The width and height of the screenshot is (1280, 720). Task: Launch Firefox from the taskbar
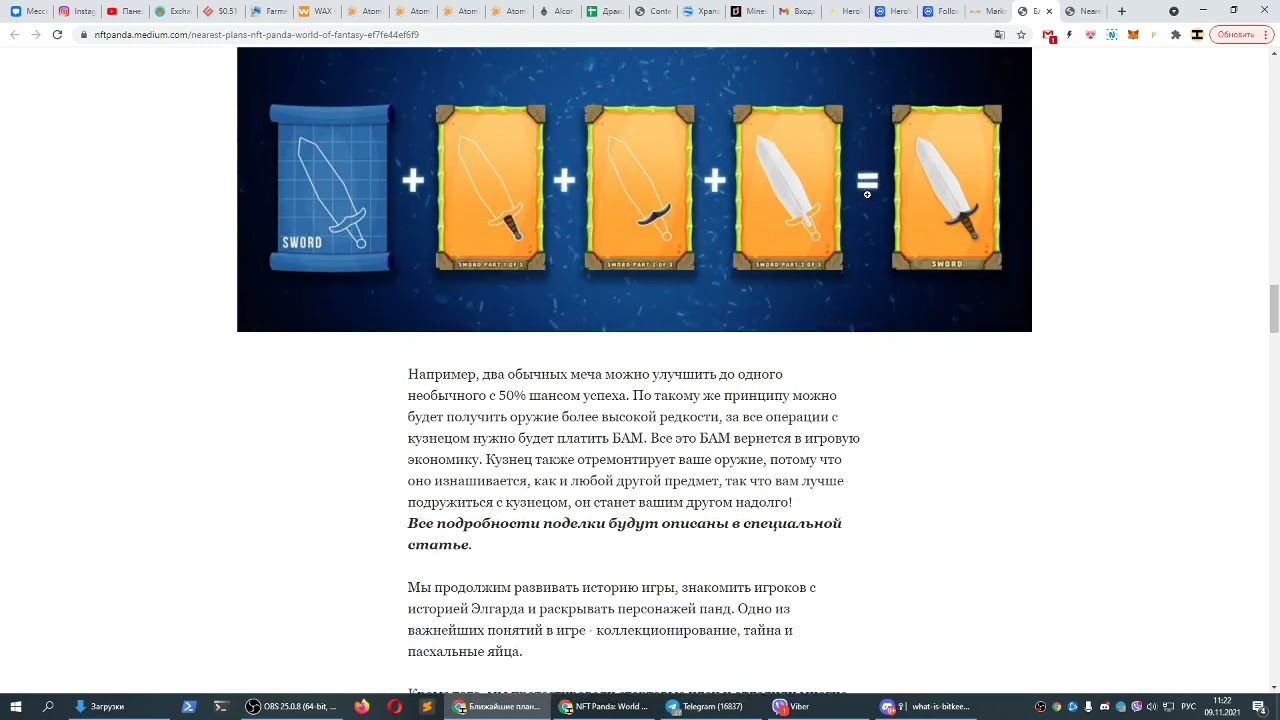(x=362, y=706)
